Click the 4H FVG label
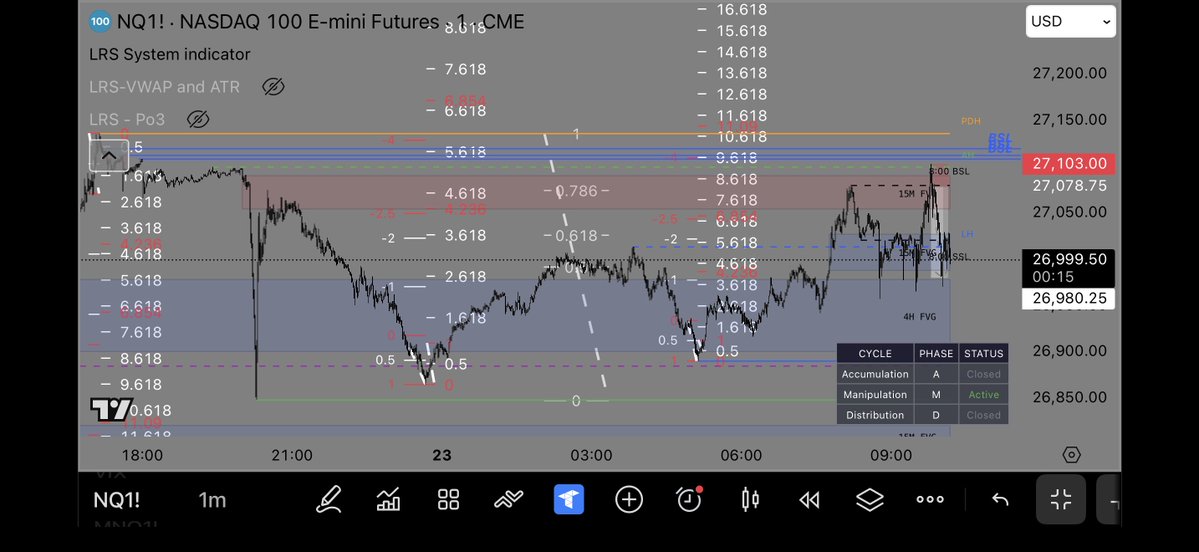Screen dimensions: 1199x552 pos(919,317)
